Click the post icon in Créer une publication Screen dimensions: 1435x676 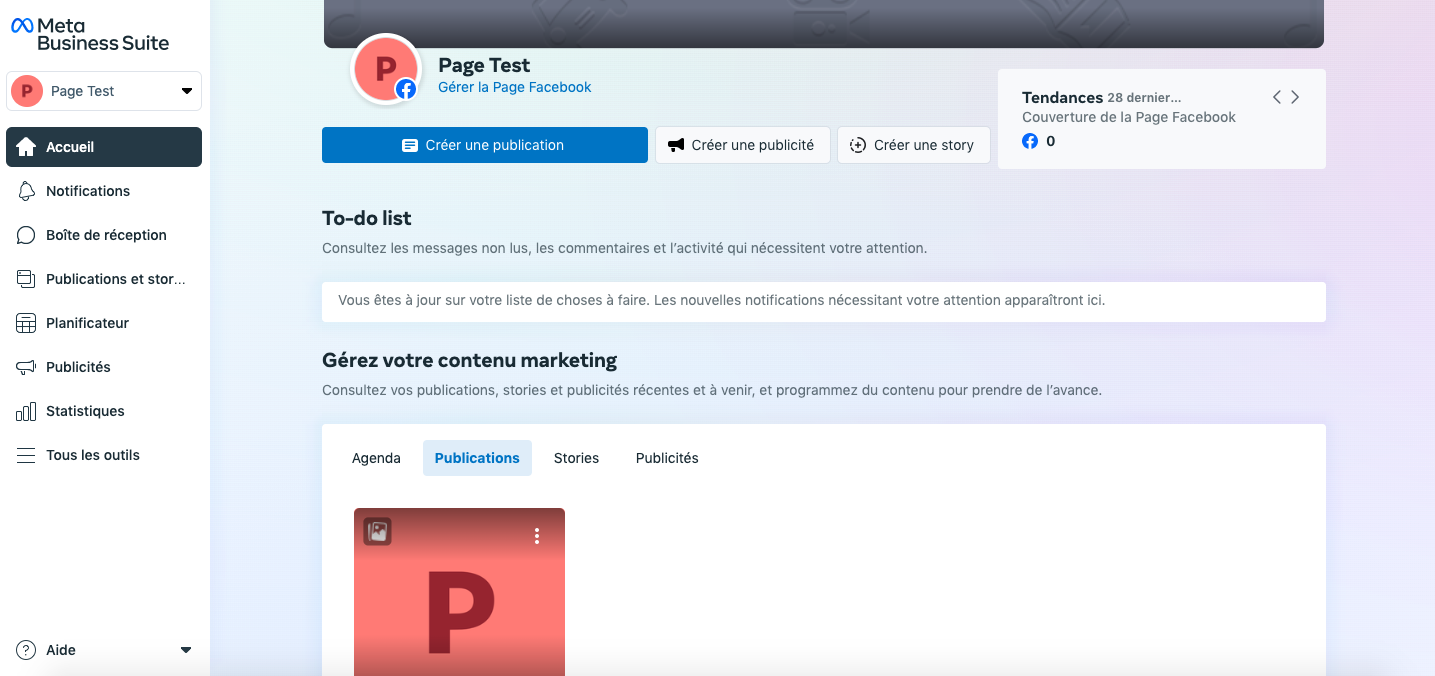click(410, 145)
